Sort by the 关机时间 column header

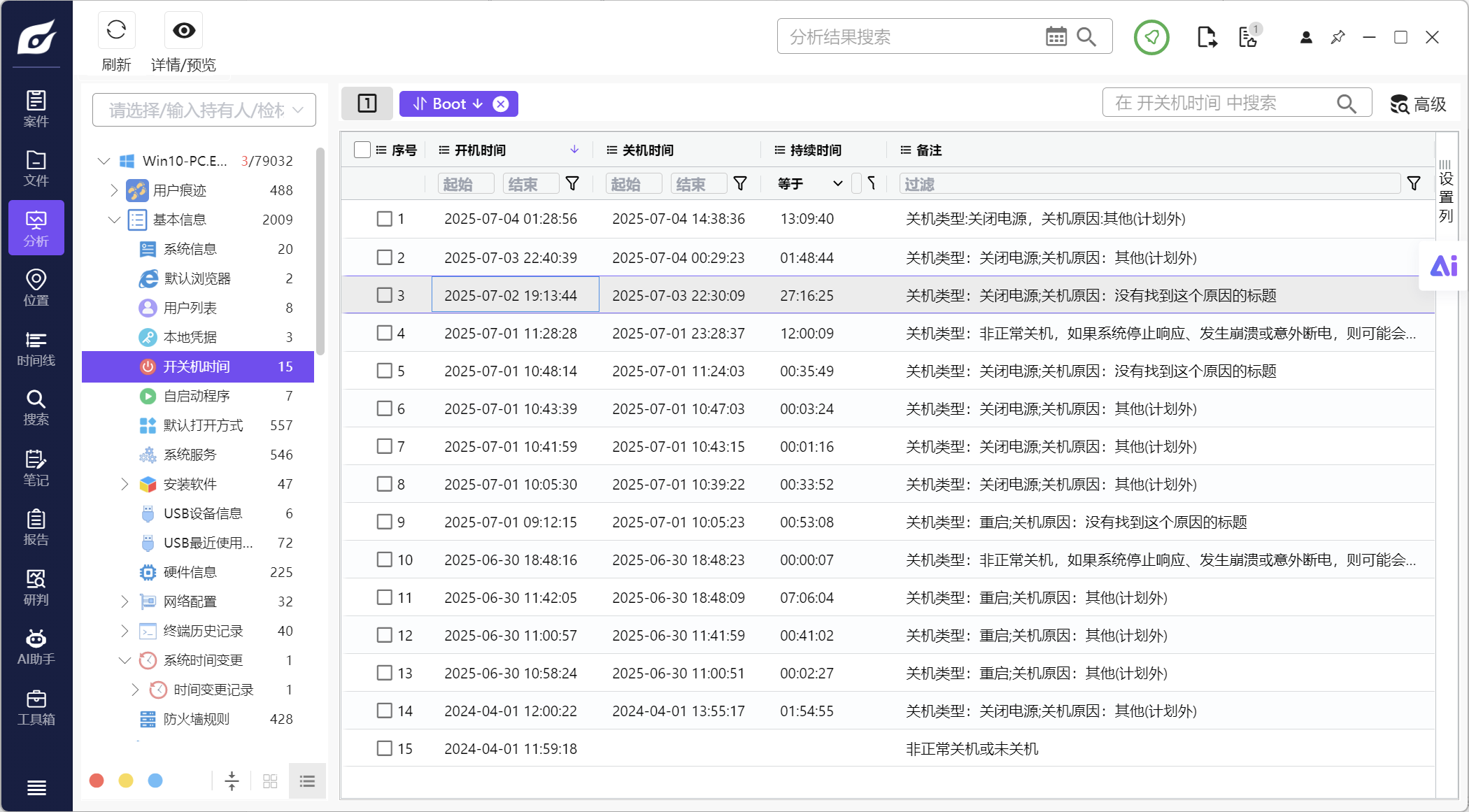coord(648,150)
